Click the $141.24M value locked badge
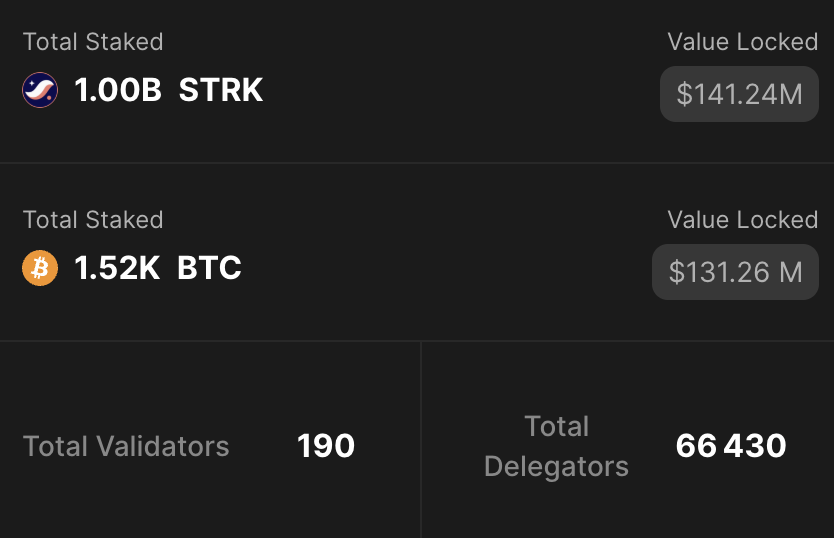The height and width of the screenshot is (538, 834). (x=739, y=94)
